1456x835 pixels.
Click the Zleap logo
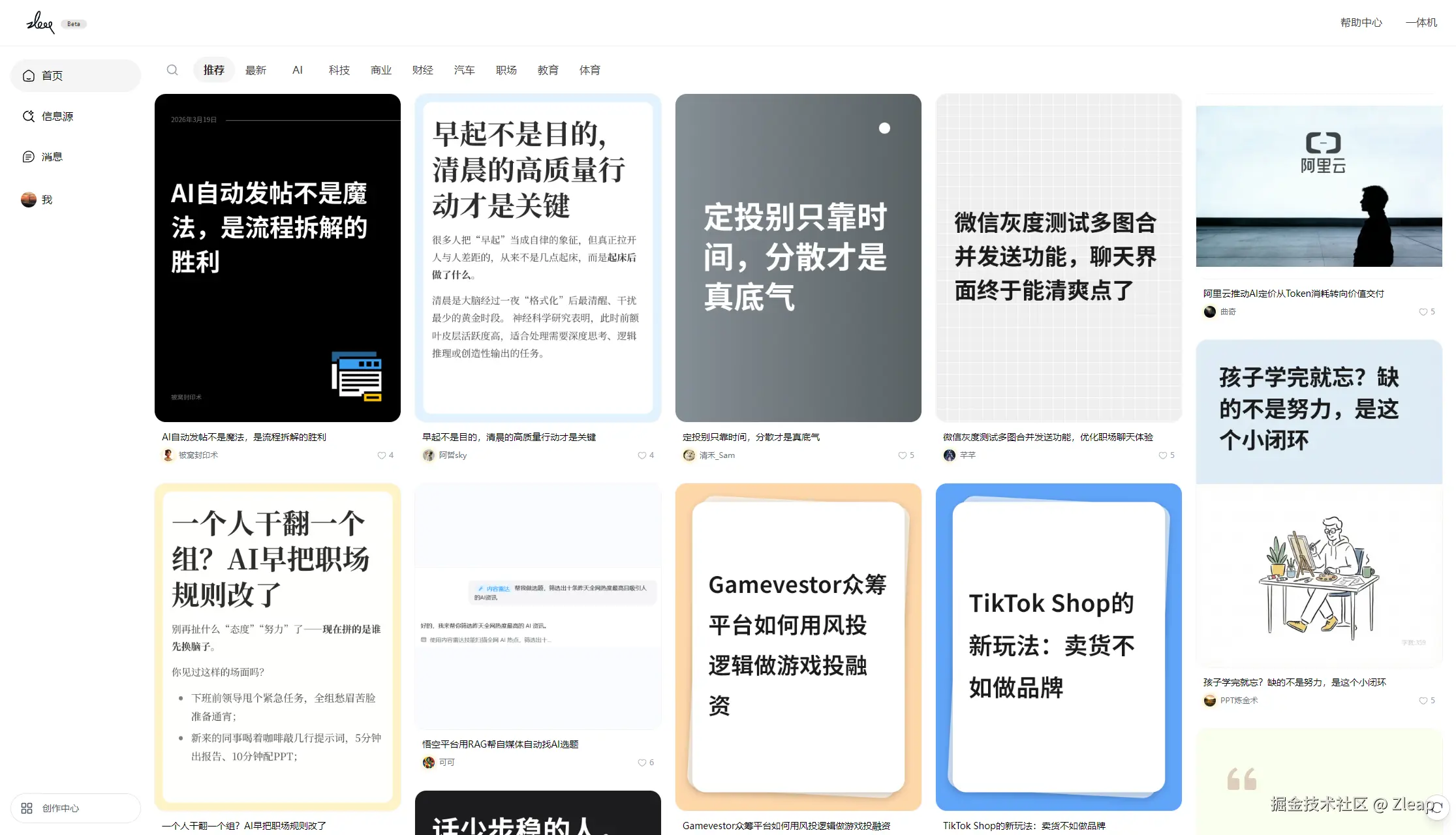pyautogui.click(x=40, y=23)
